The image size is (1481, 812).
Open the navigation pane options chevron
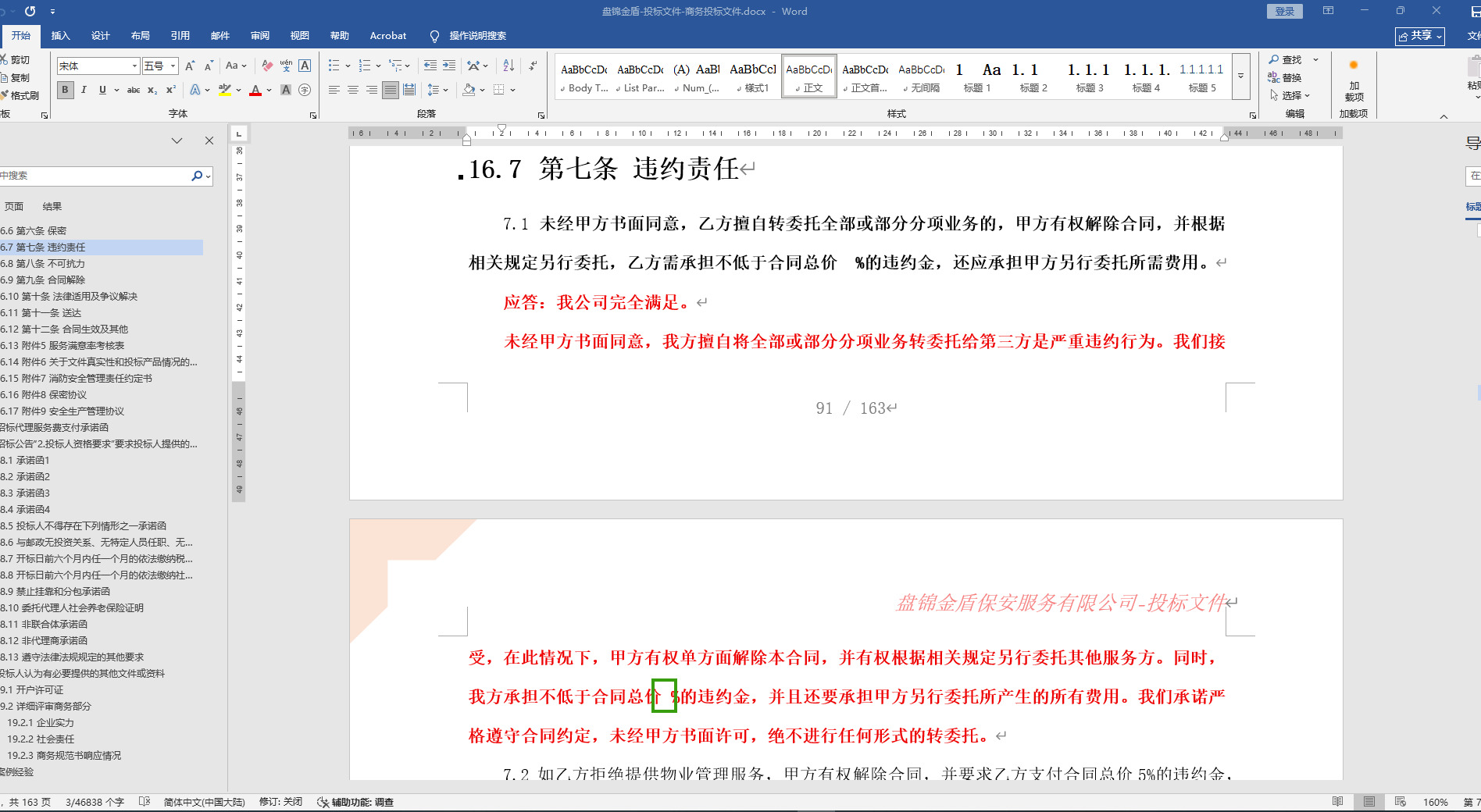[177, 141]
